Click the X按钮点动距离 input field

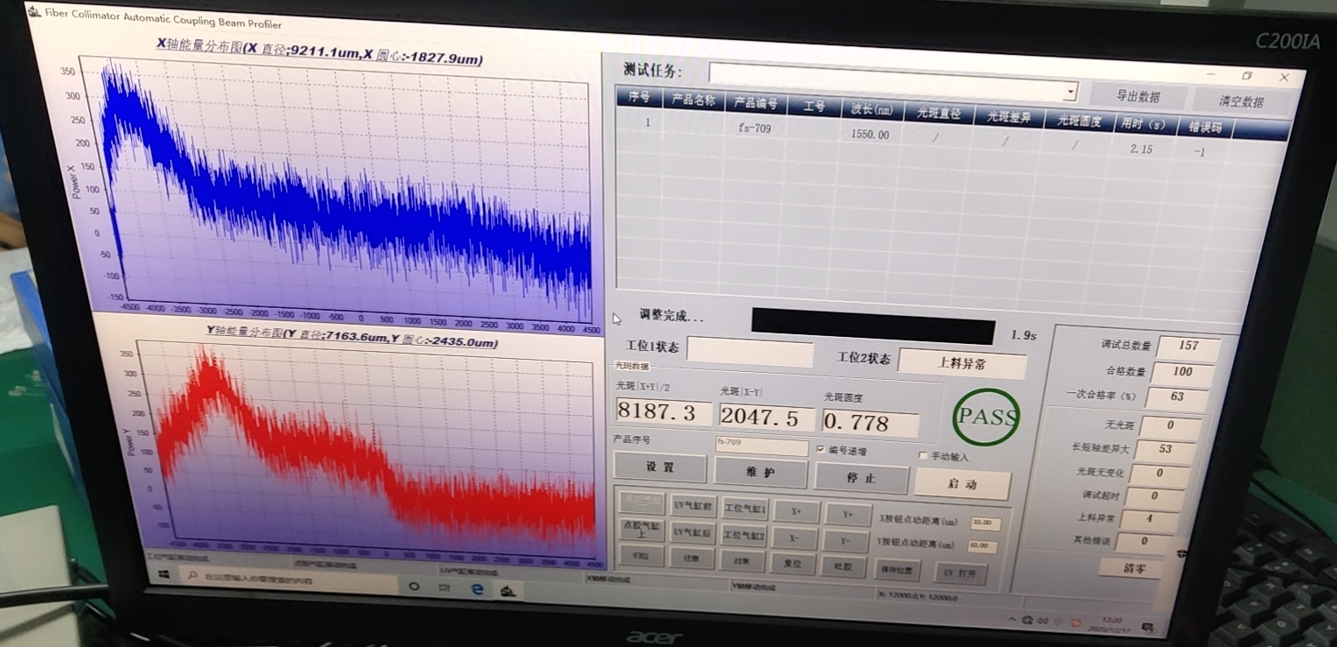tap(985, 523)
